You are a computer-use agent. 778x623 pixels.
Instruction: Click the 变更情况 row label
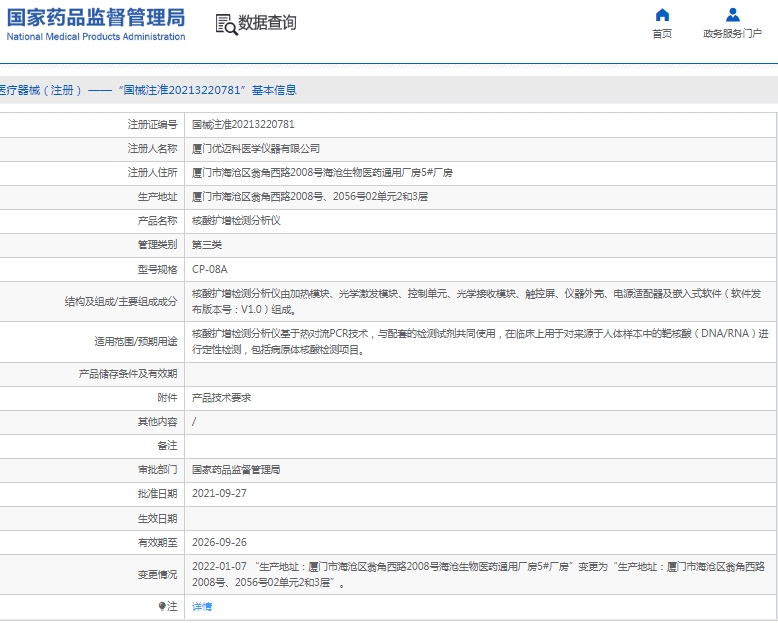pyautogui.click(x=157, y=574)
